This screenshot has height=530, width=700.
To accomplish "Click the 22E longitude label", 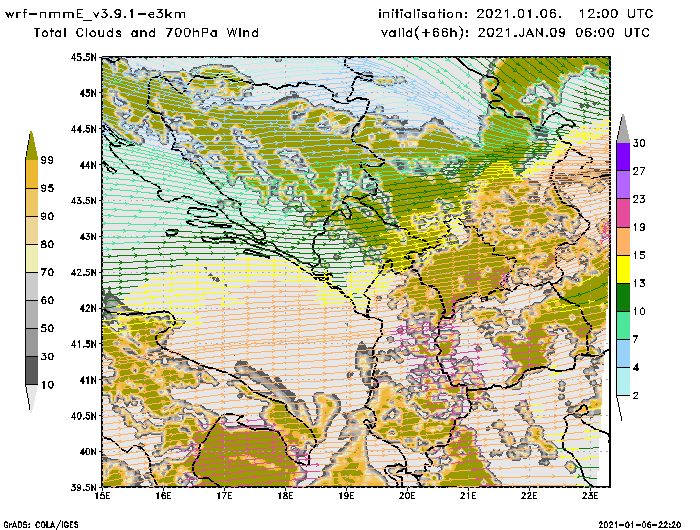I will click(529, 496).
